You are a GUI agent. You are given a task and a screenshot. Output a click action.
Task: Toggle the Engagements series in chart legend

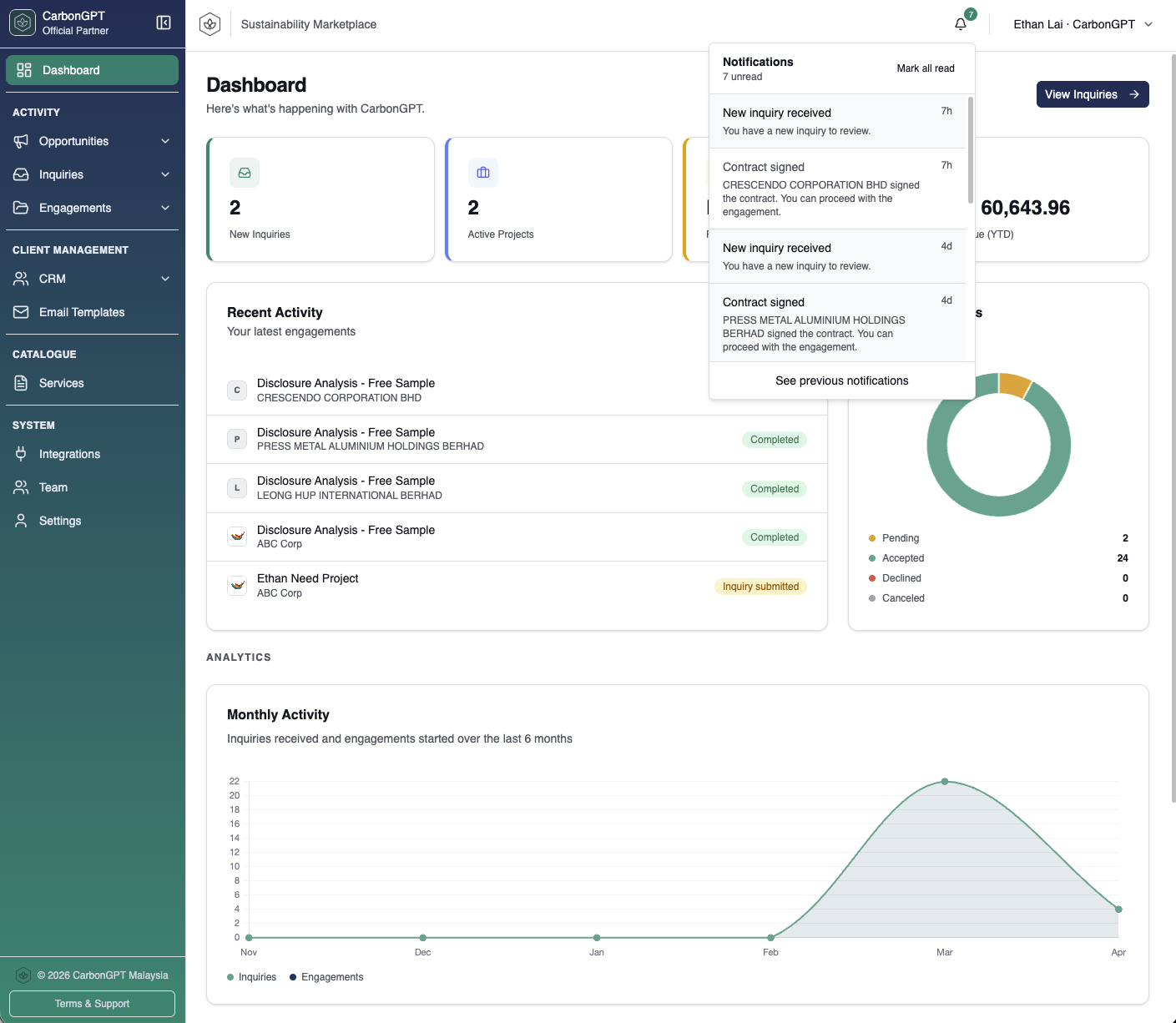tap(326, 977)
